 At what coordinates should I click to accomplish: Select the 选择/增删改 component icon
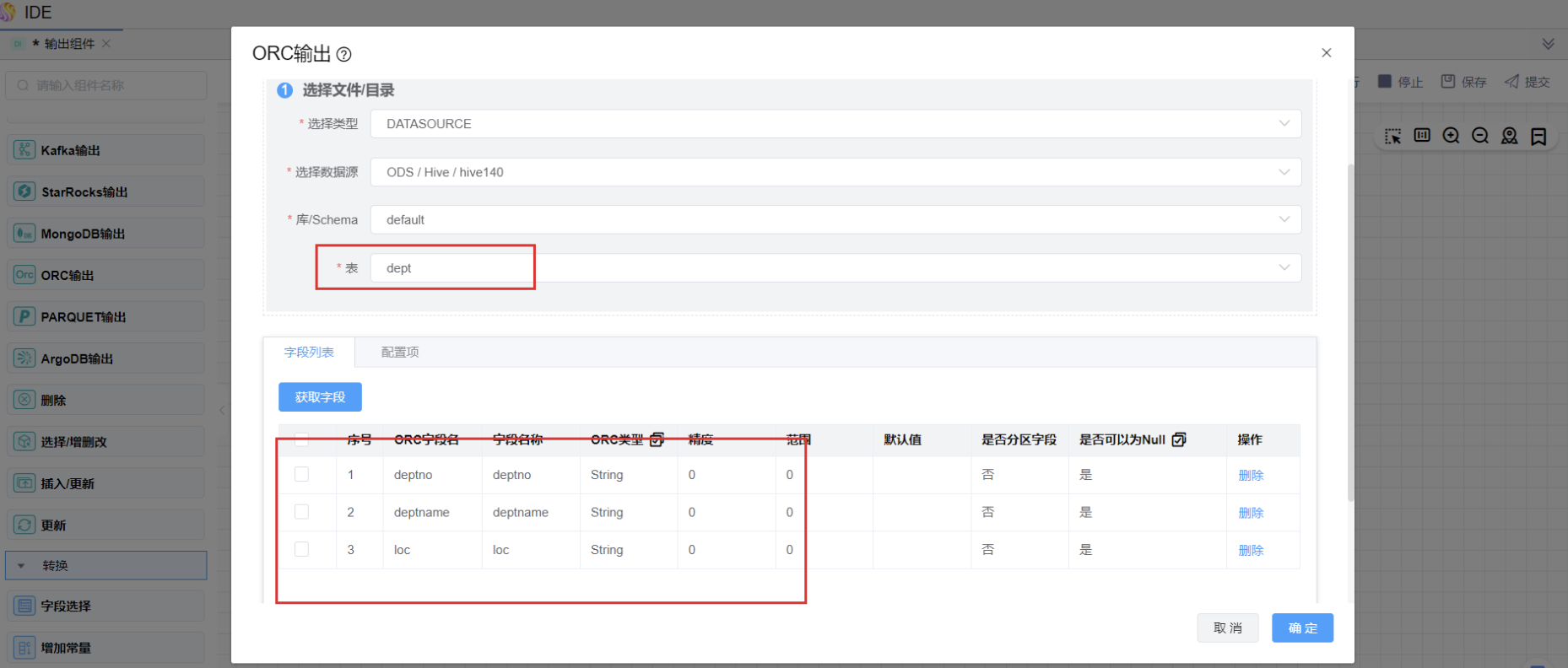(24, 441)
